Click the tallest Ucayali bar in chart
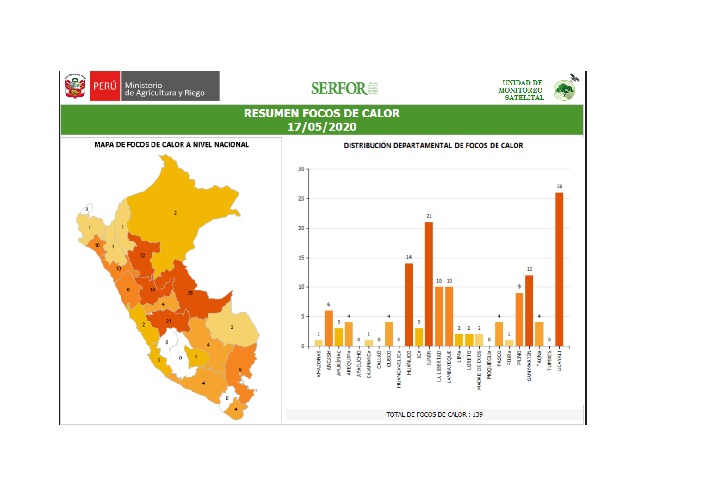Screen dimensions: 702x496 pos(559,269)
